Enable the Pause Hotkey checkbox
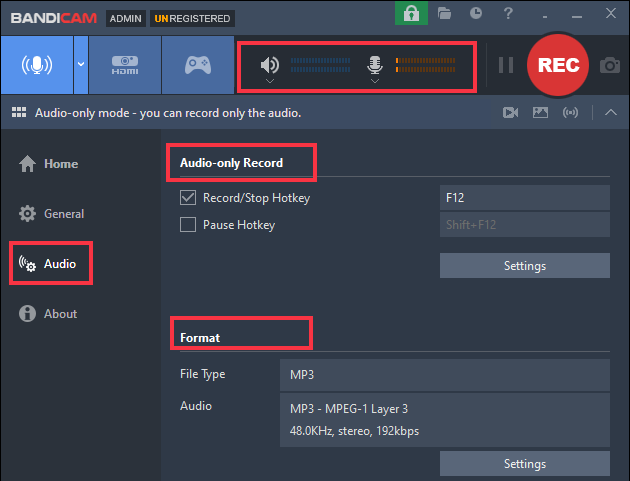Viewport: 630px width, 481px height. 187,225
